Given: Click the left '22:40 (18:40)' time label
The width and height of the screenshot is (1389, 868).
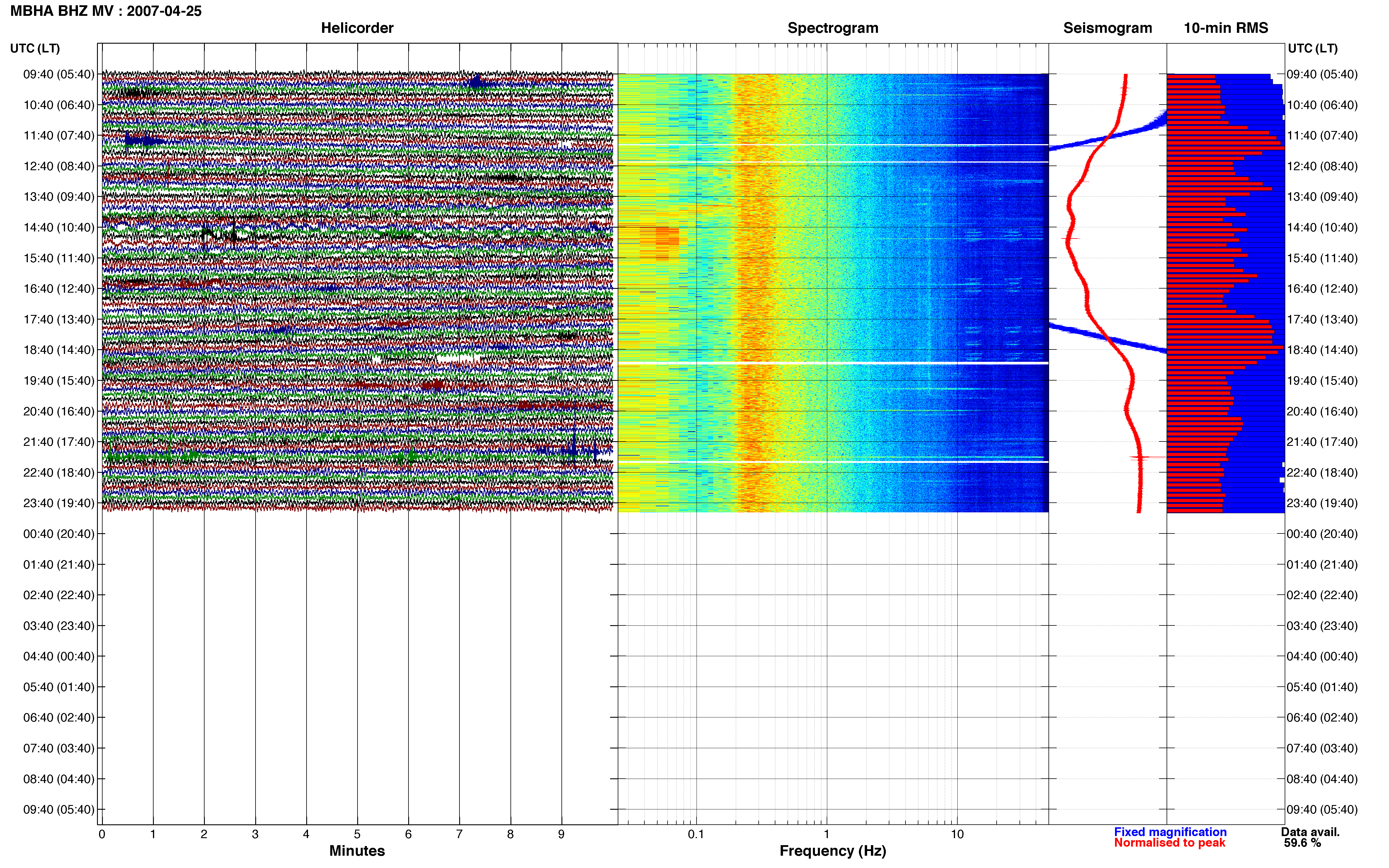Looking at the screenshot, I should [59, 473].
